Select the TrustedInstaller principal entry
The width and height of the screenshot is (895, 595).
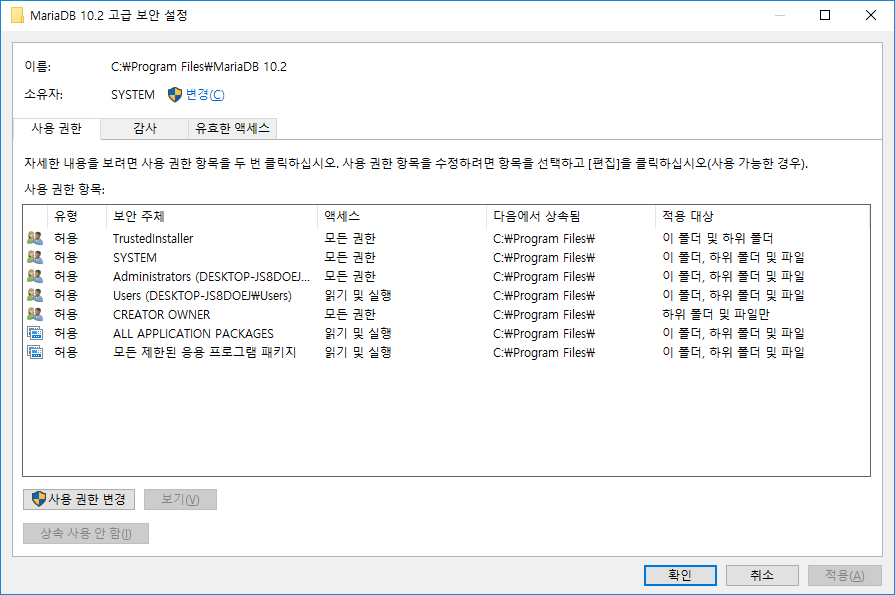[153, 239]
